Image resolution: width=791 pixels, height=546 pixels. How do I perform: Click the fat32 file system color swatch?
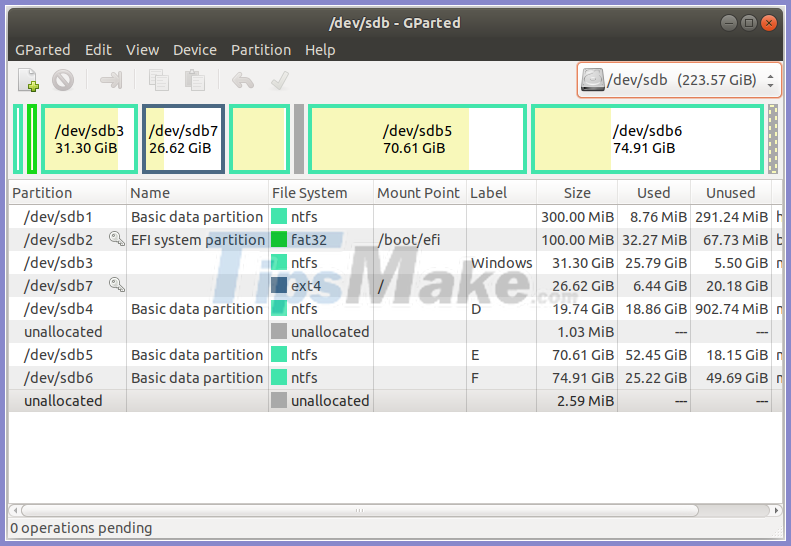click(279, 240)
